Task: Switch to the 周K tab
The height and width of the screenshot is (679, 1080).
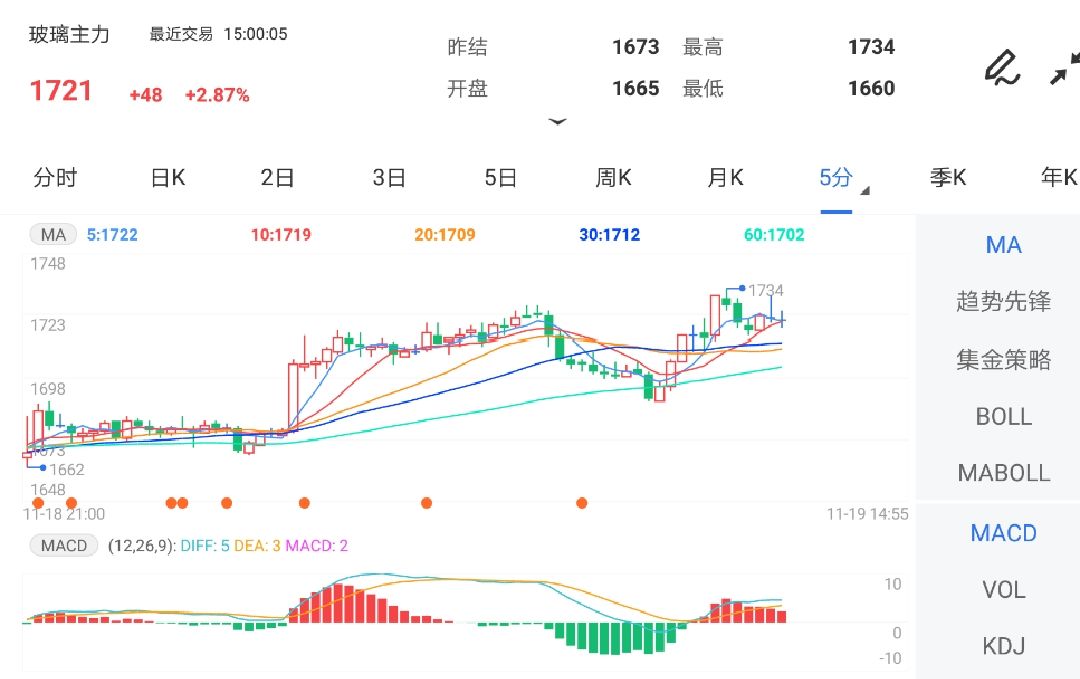Action: click(613, 177)
